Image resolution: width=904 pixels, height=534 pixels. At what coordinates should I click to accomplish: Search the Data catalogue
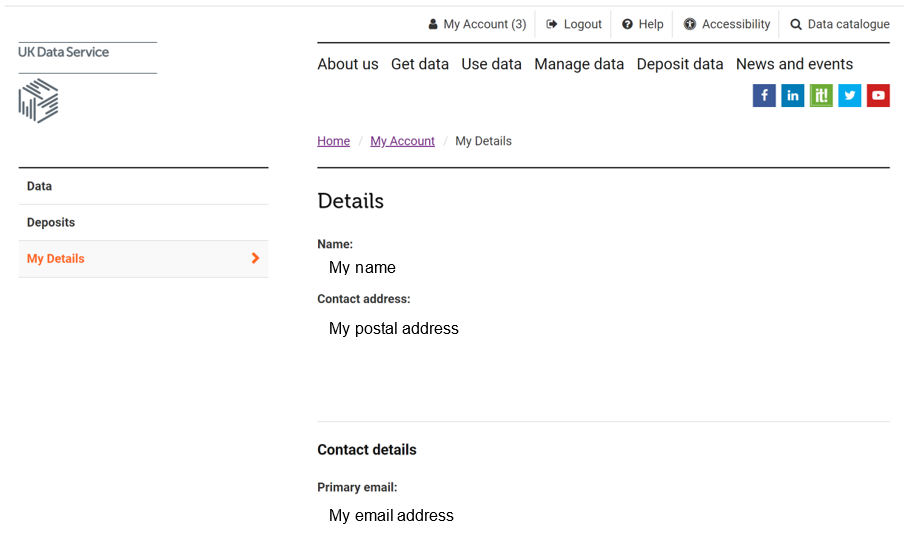coord(839,24)
